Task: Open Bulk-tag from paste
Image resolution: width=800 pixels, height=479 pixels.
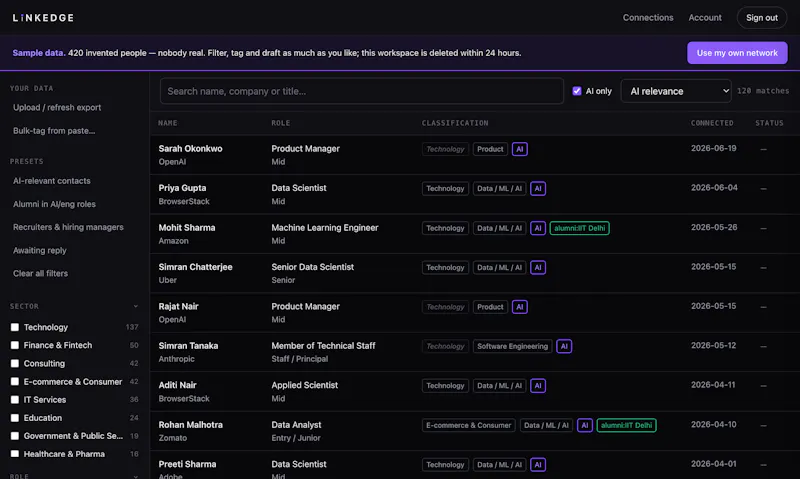Action: click(x=54, y=131)
